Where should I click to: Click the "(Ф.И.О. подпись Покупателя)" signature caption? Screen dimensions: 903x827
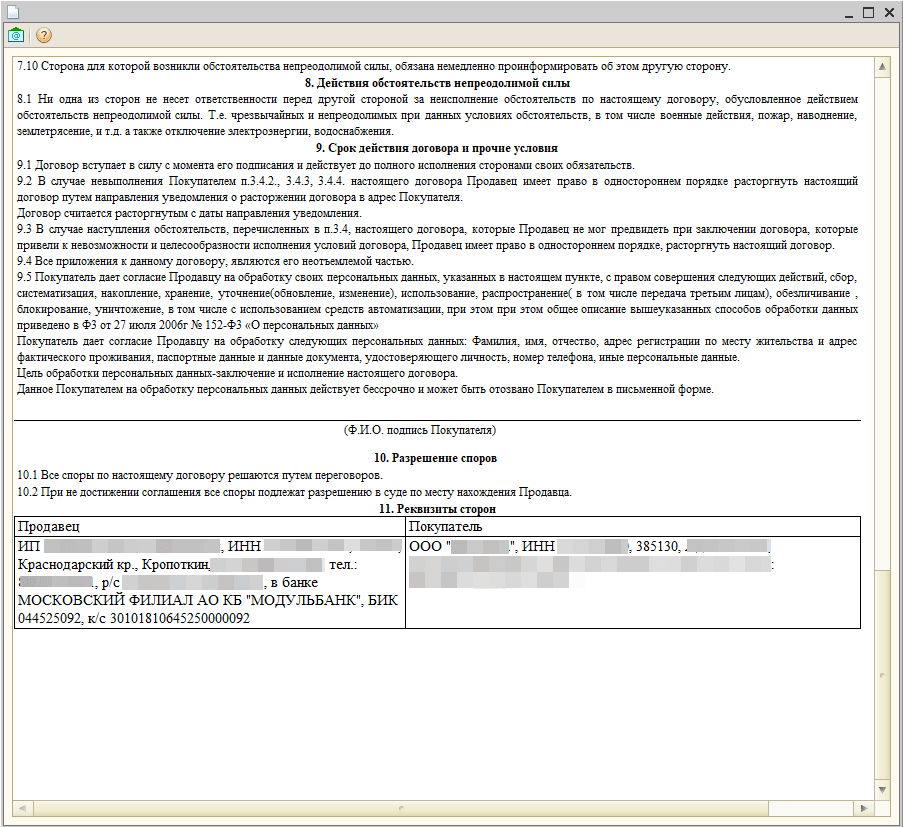tap(419, 430)
